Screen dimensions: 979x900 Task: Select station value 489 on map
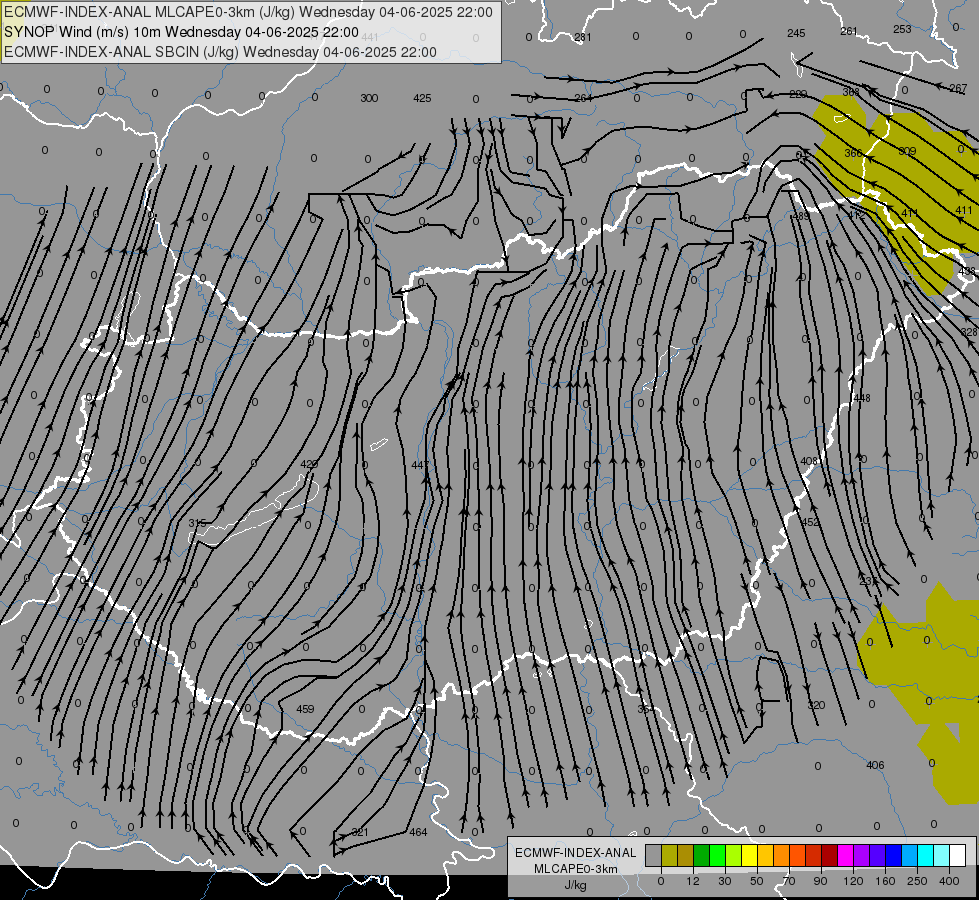coord(800,216)
